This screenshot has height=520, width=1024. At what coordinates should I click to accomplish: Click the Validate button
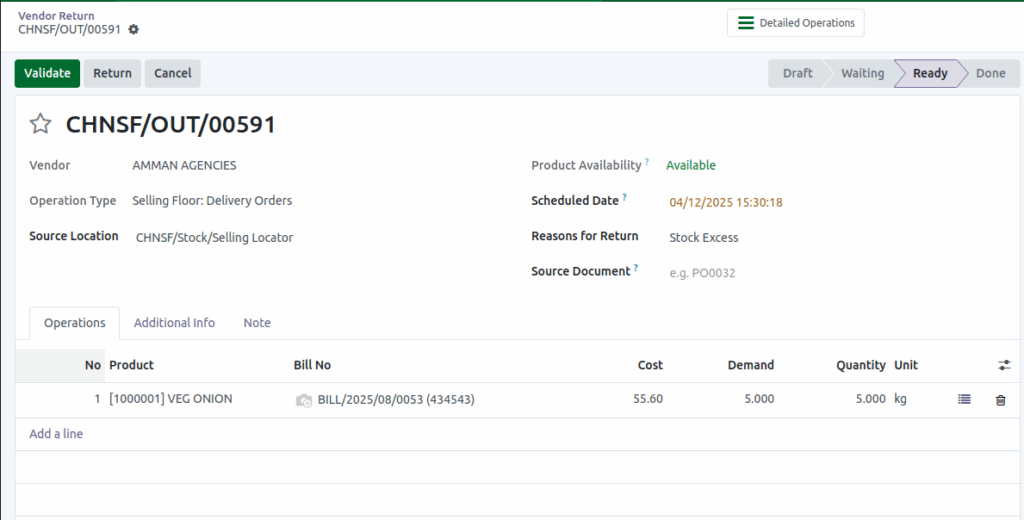click(47, 73)
